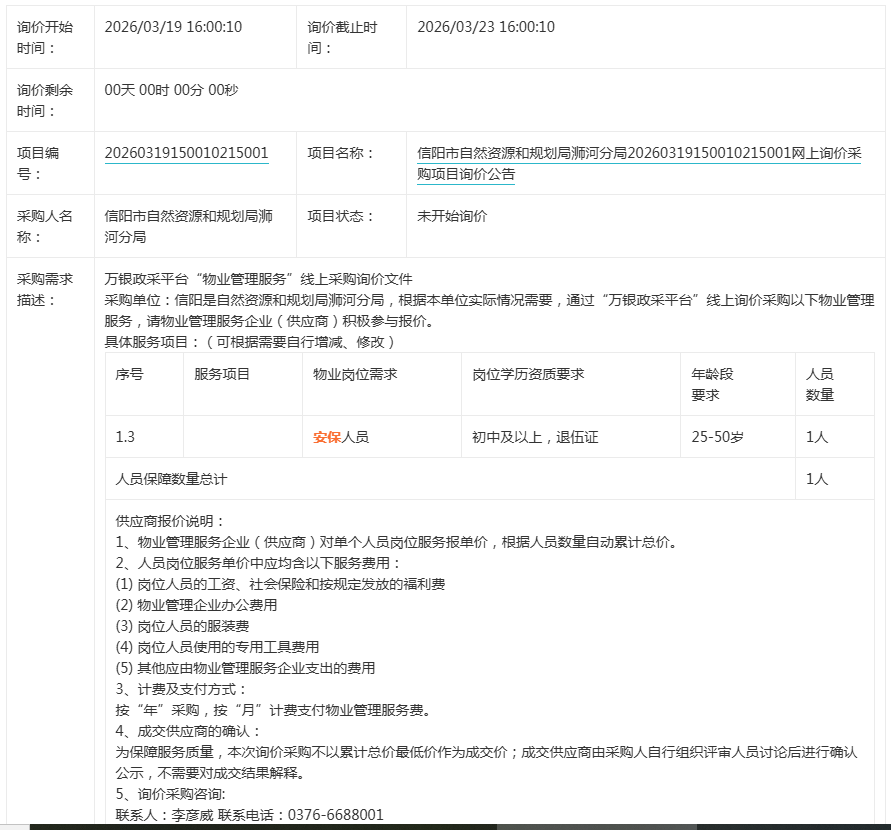
Task: Open project number link 20260319150010215001
Action: pyautogui.click(x=186, y=153)
